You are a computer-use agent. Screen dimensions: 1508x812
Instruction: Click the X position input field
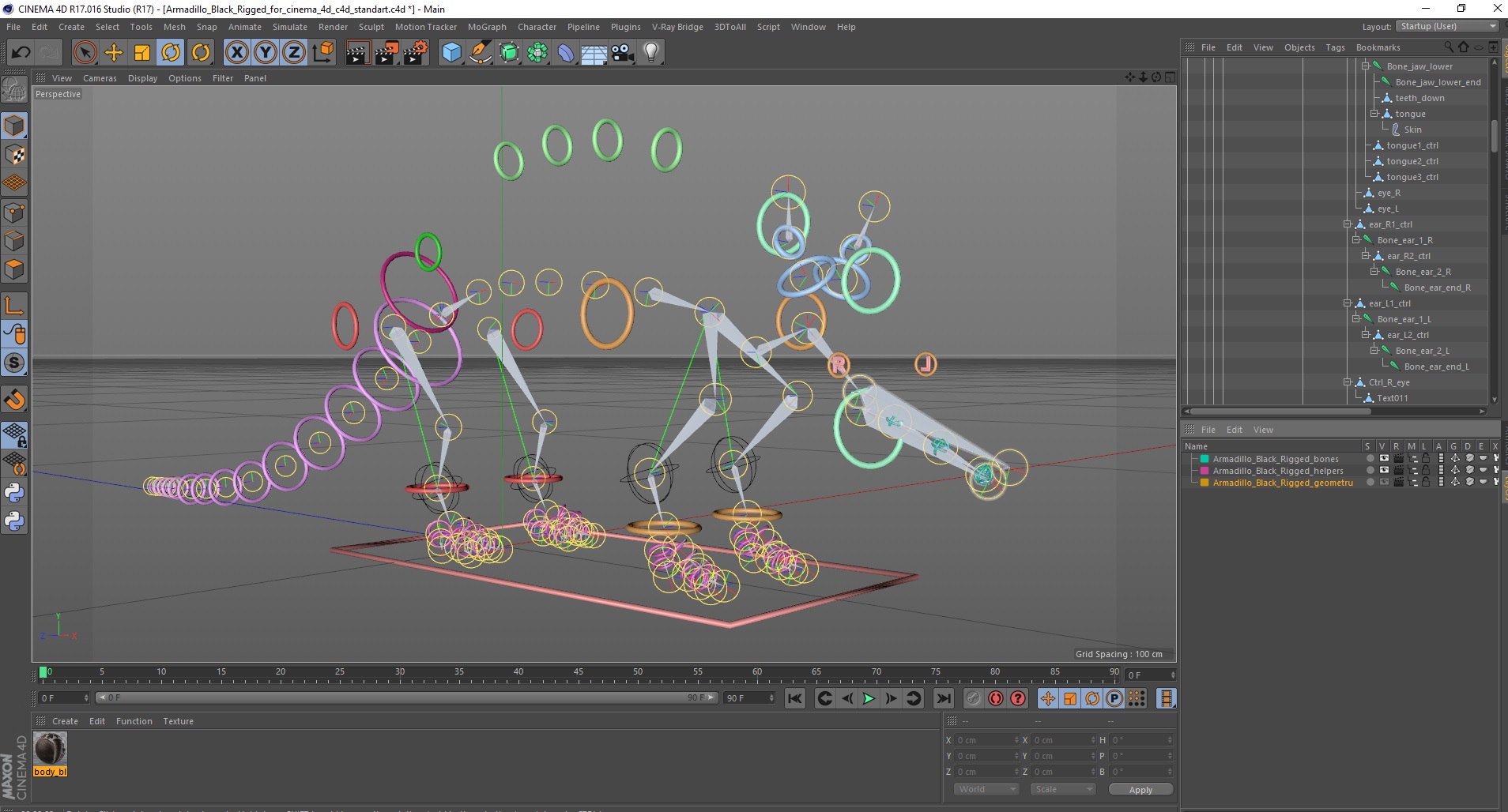987,740
